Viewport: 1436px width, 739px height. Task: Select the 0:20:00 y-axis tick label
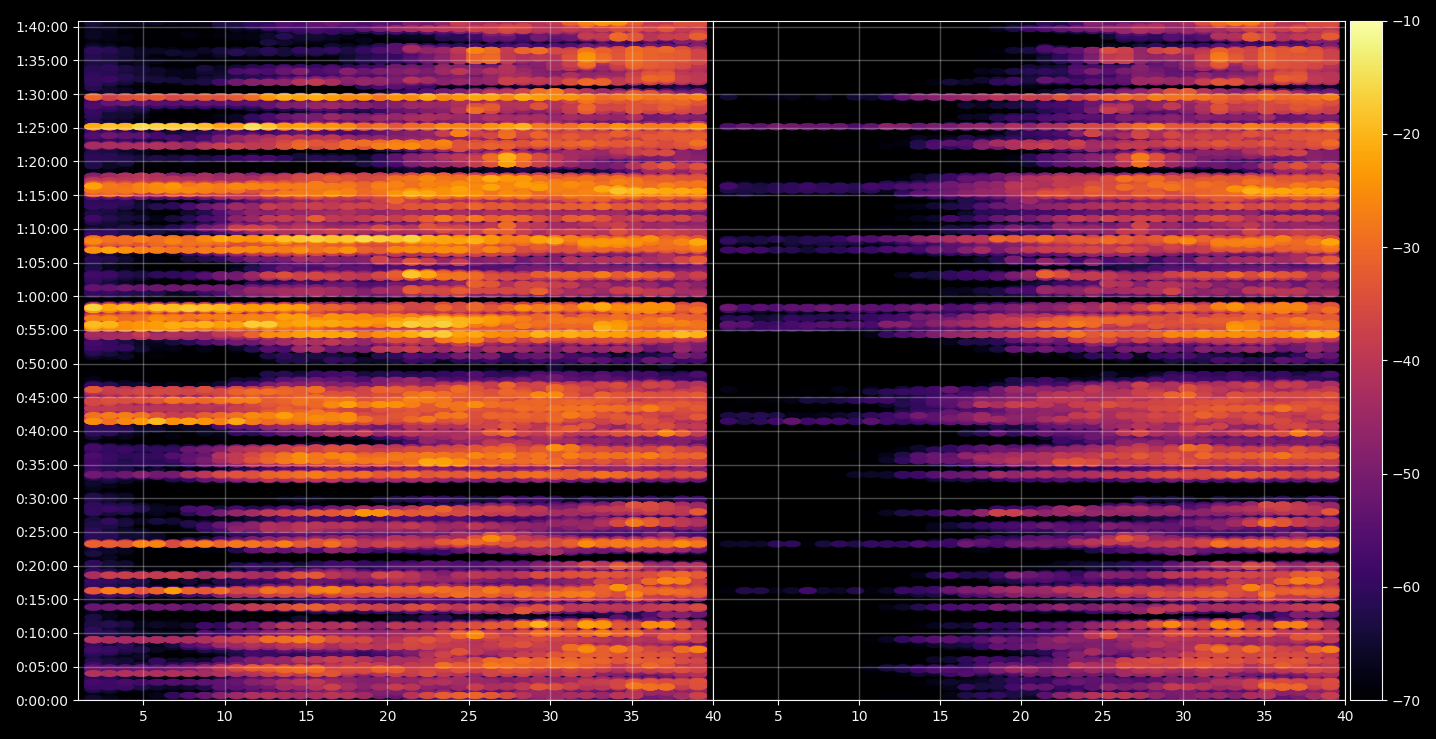[x=42, y=566]
